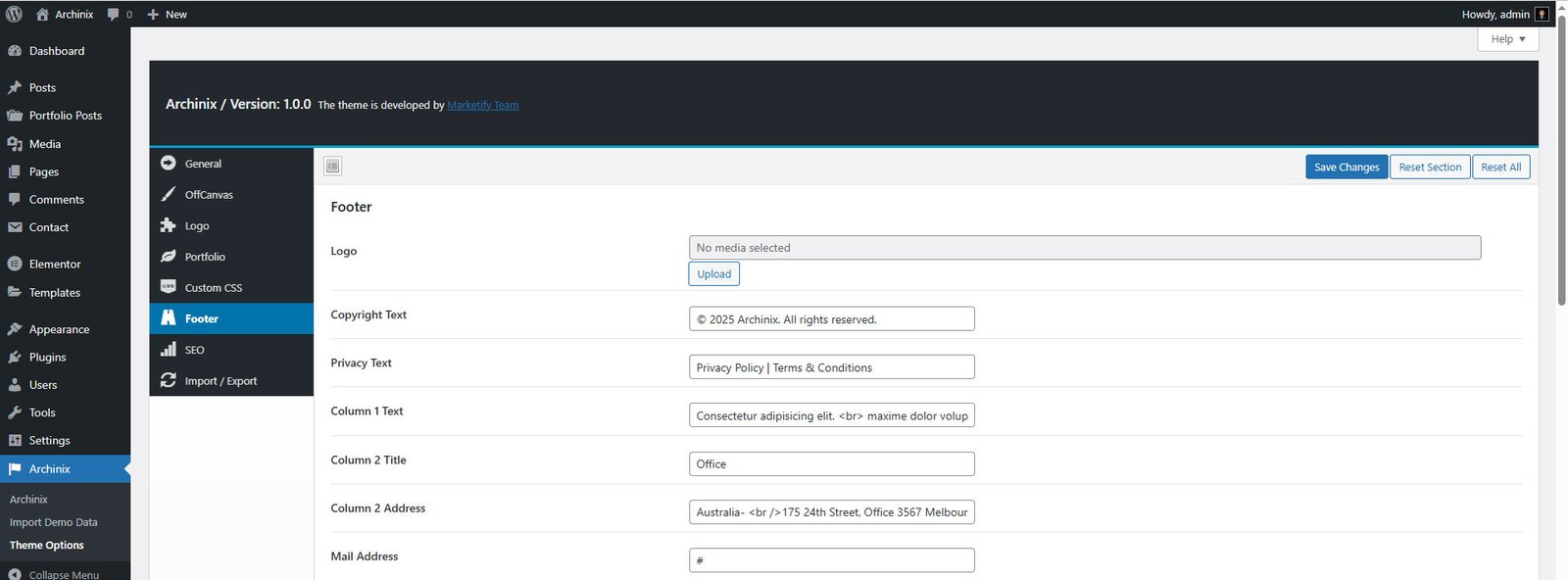Open the + New content menu

click(x=167, y=14)
